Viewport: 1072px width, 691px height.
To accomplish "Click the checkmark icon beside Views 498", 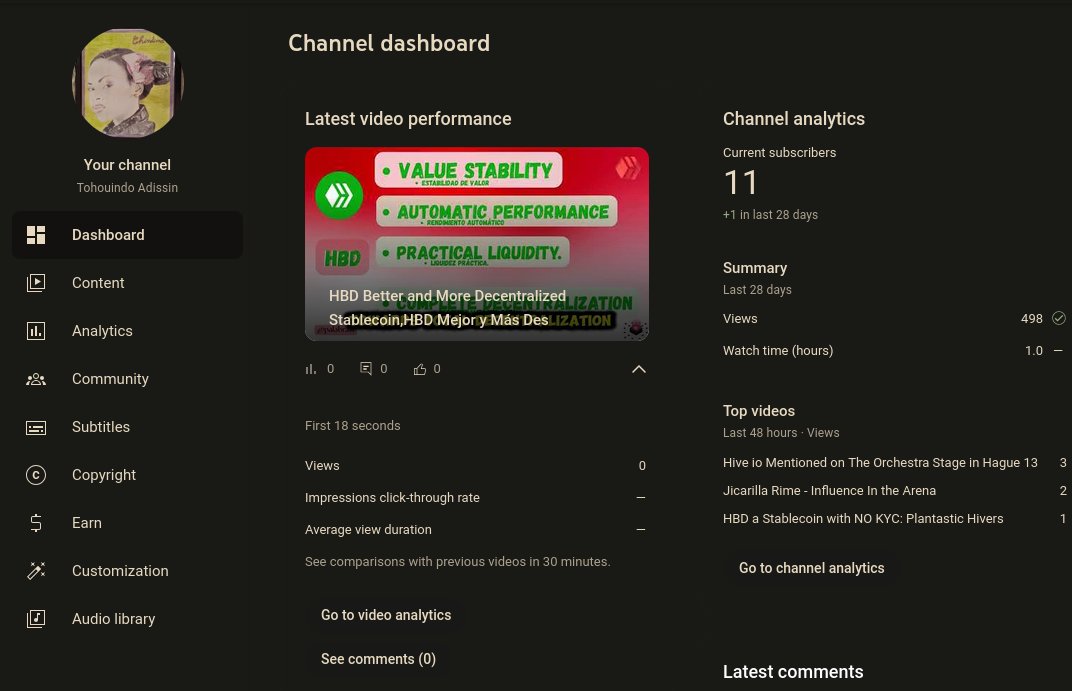I will coord(1058,318).
